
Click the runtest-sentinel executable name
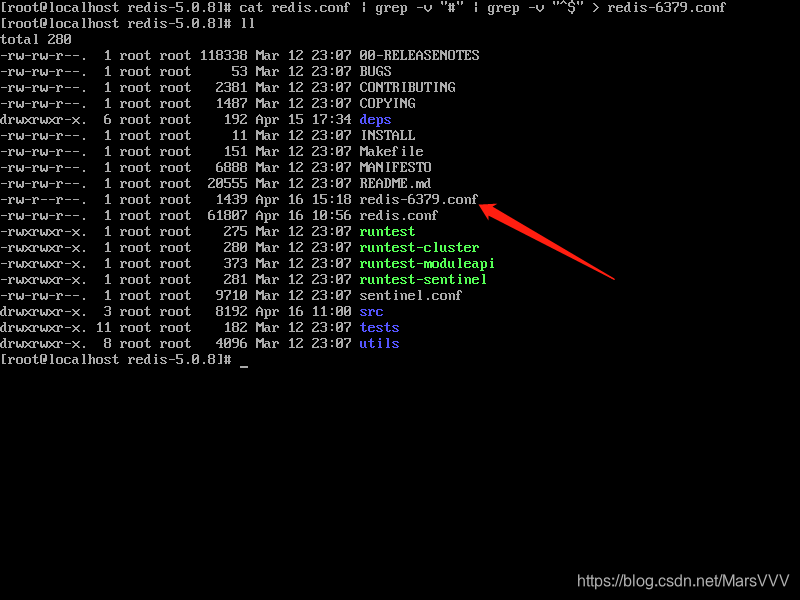(x=423, y=280)
